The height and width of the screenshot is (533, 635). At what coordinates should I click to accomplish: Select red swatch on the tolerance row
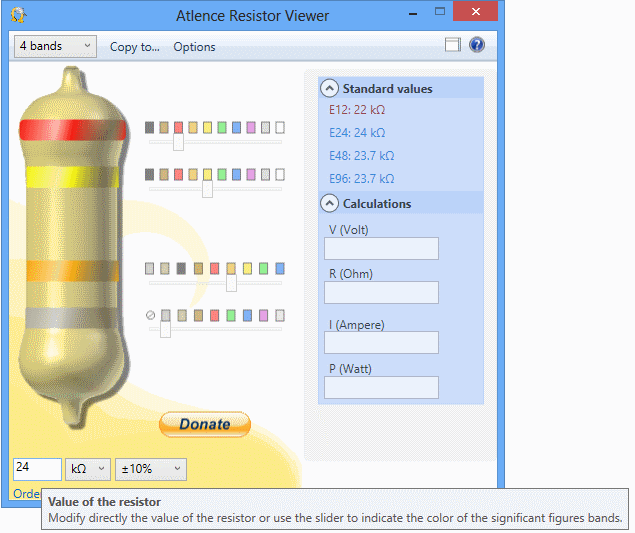click(x=214, y=315)
